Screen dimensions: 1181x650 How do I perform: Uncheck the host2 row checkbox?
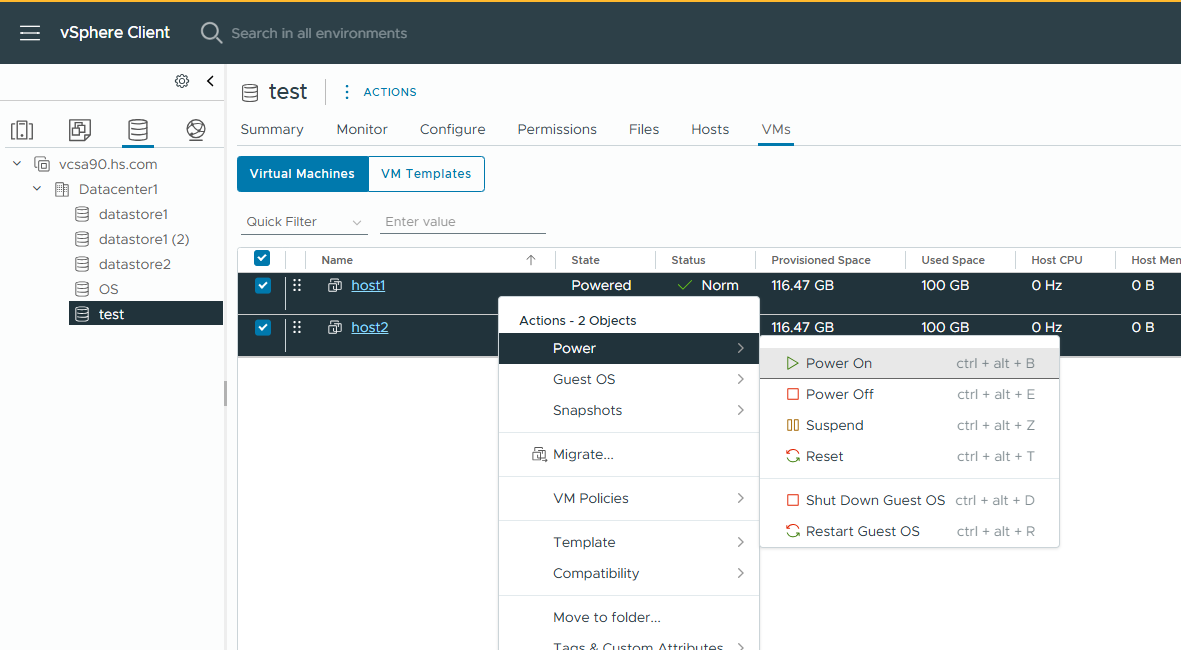262,328
